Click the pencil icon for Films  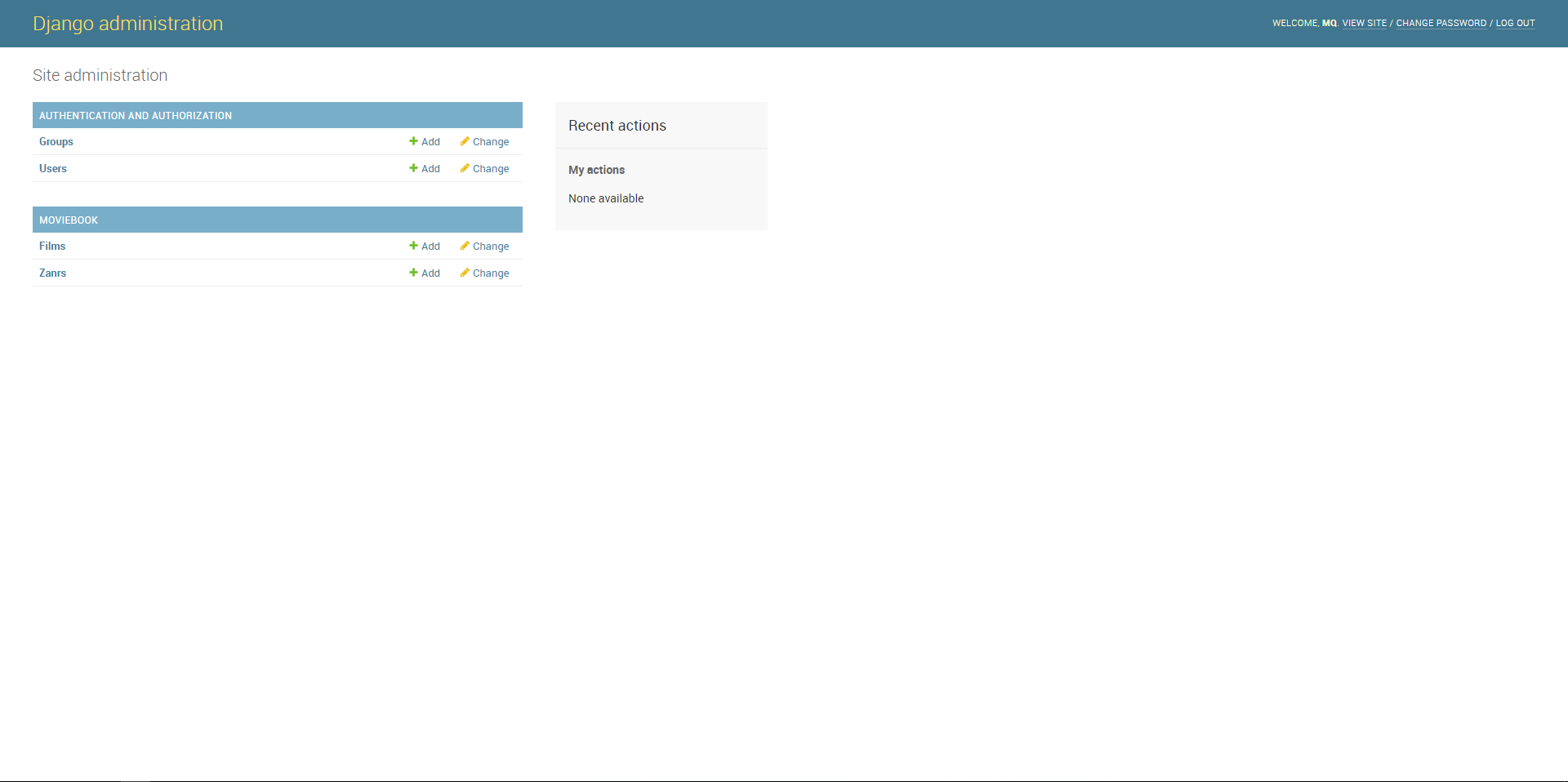tap(465, 246)
